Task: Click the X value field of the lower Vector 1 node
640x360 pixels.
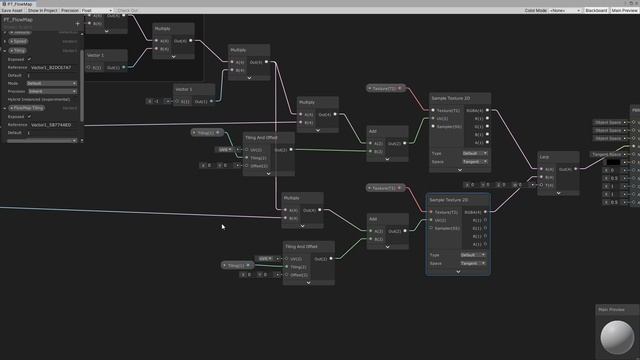Action: 158,101
